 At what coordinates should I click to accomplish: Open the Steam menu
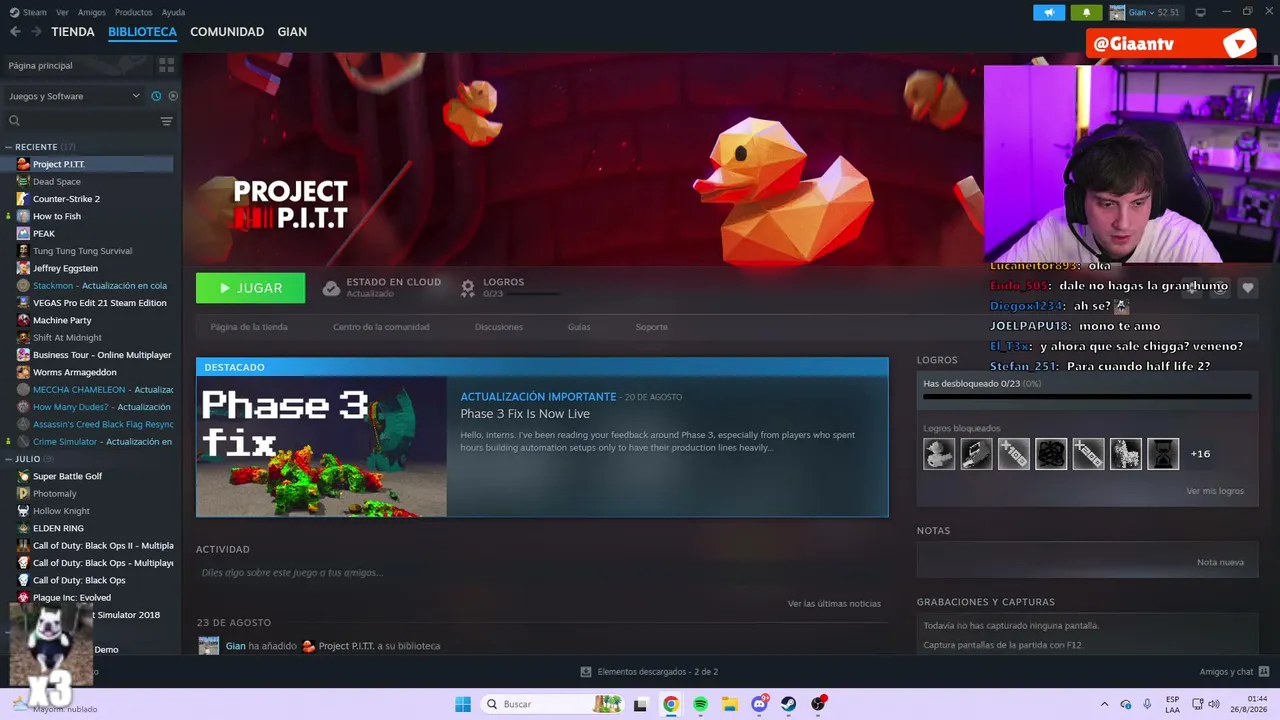(30, 12)
